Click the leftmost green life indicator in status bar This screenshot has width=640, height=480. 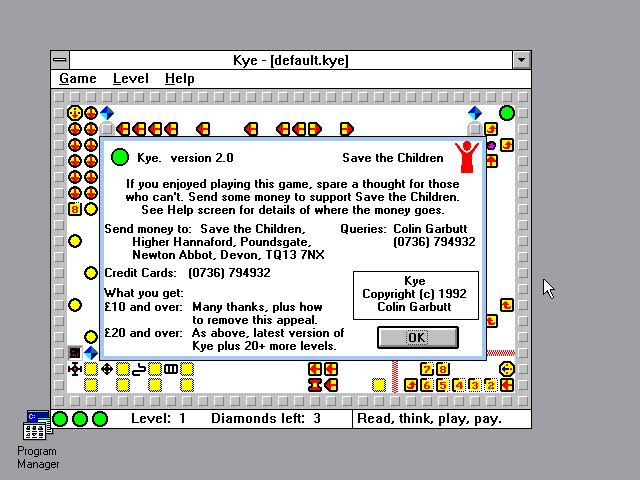click(x=60, y=419)
